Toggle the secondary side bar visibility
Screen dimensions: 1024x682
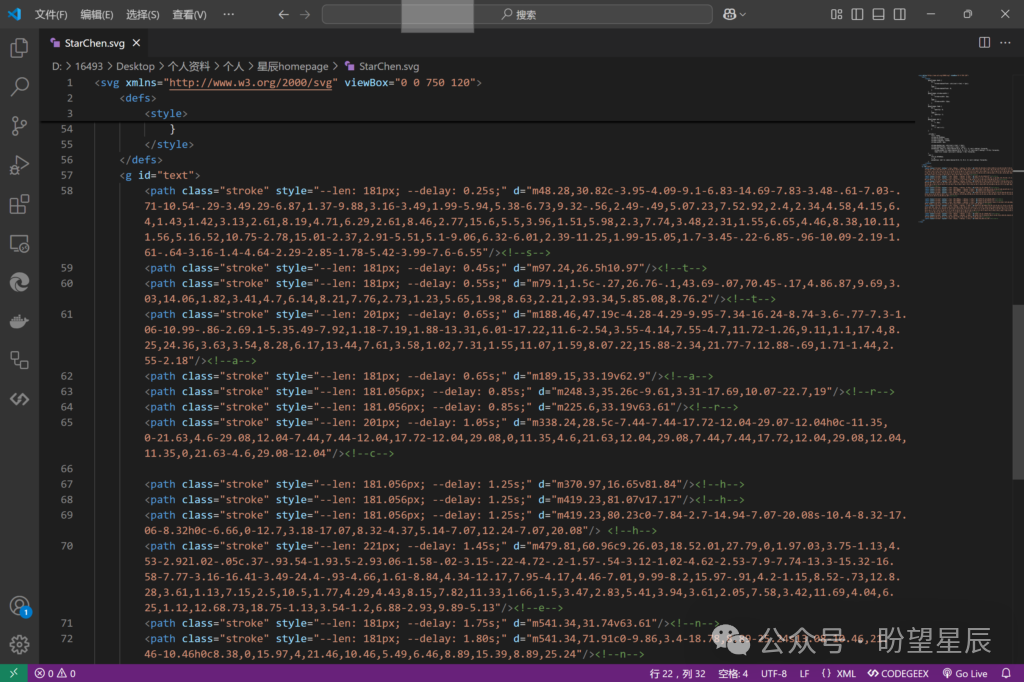[900, 14]
